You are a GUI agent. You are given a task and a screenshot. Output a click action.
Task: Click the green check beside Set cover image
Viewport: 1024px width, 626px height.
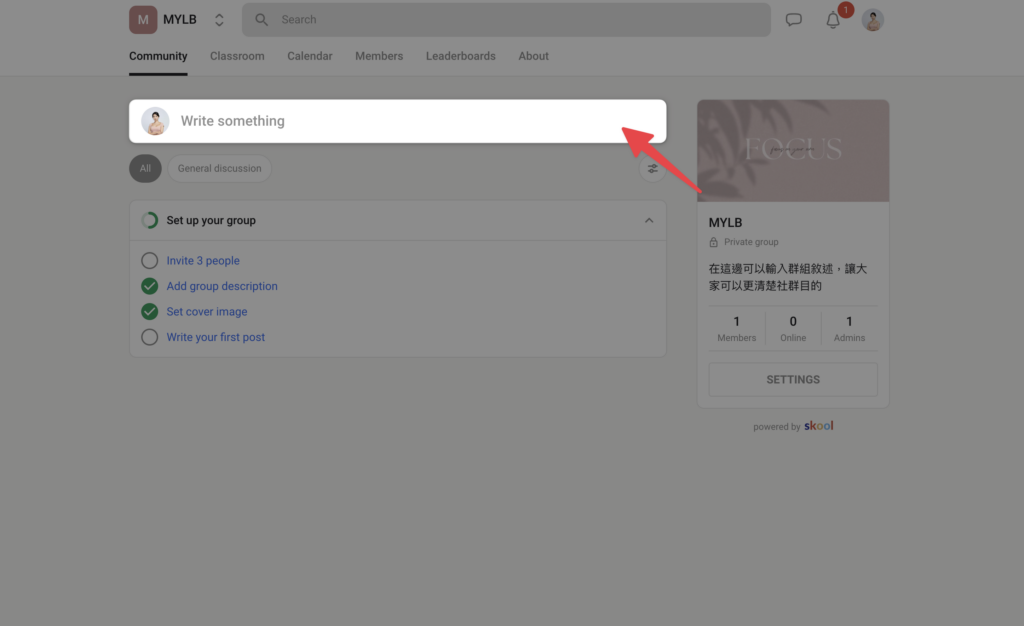pyautogui.click(x=150, y=311)
